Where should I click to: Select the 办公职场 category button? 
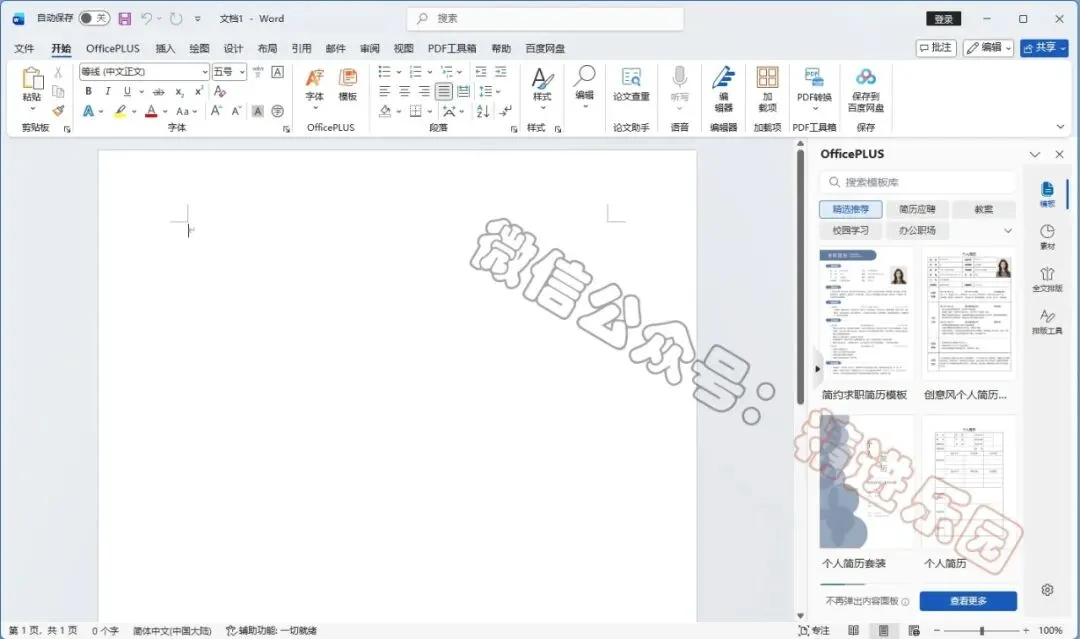click(917, 231)
